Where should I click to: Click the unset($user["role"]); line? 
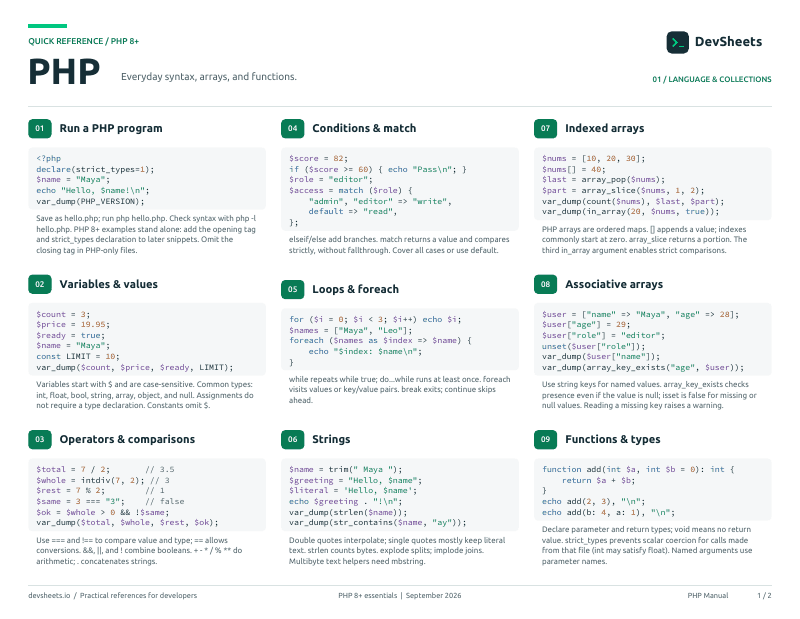click(x=593, y=346)
